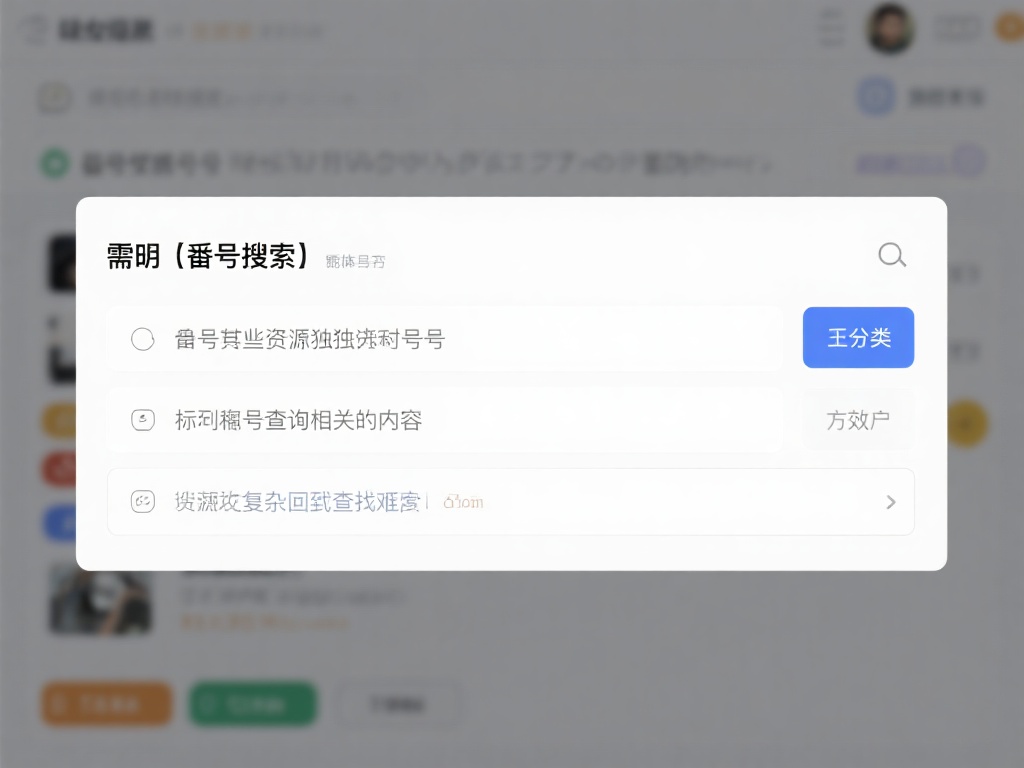Image resolution: width=1024 pixels, height=768 pixels.
Task: Expand the chevron arrow in the third row
Action: pyautogui.click(x=891, y=502)
